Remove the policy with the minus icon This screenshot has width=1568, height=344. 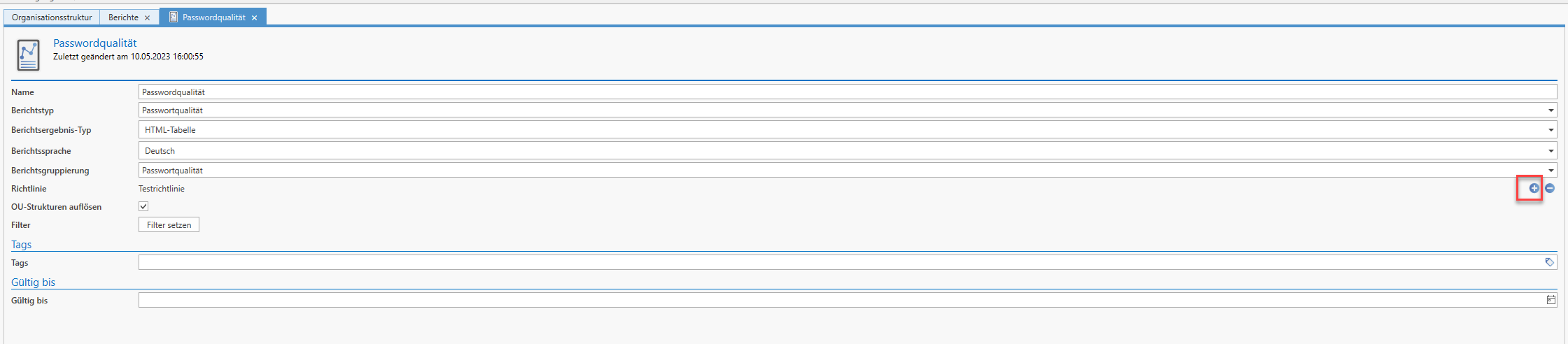pos(1550,188)
